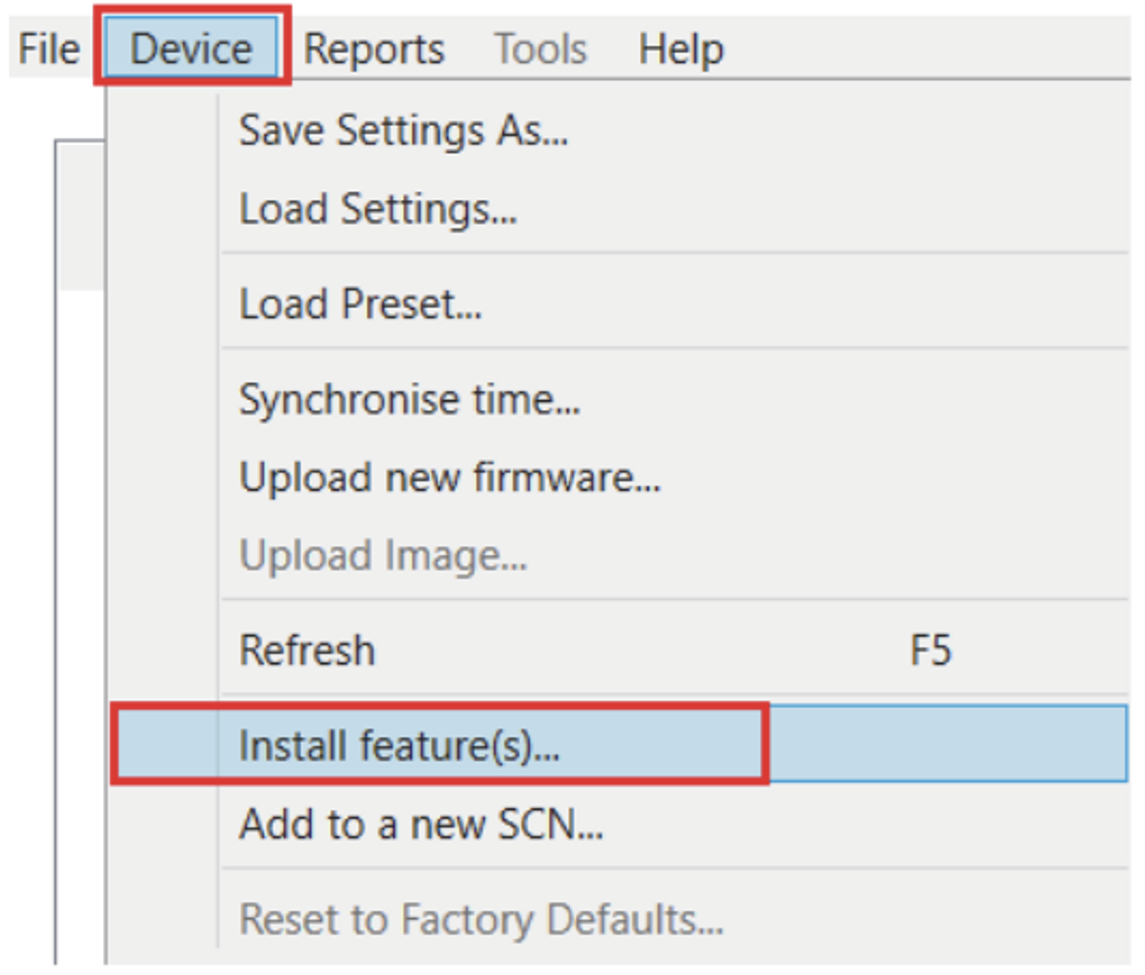This screenshot has width=1145, height=975.
Task: Select Load Settings… in the Device menu
Action: coord(378,209)
